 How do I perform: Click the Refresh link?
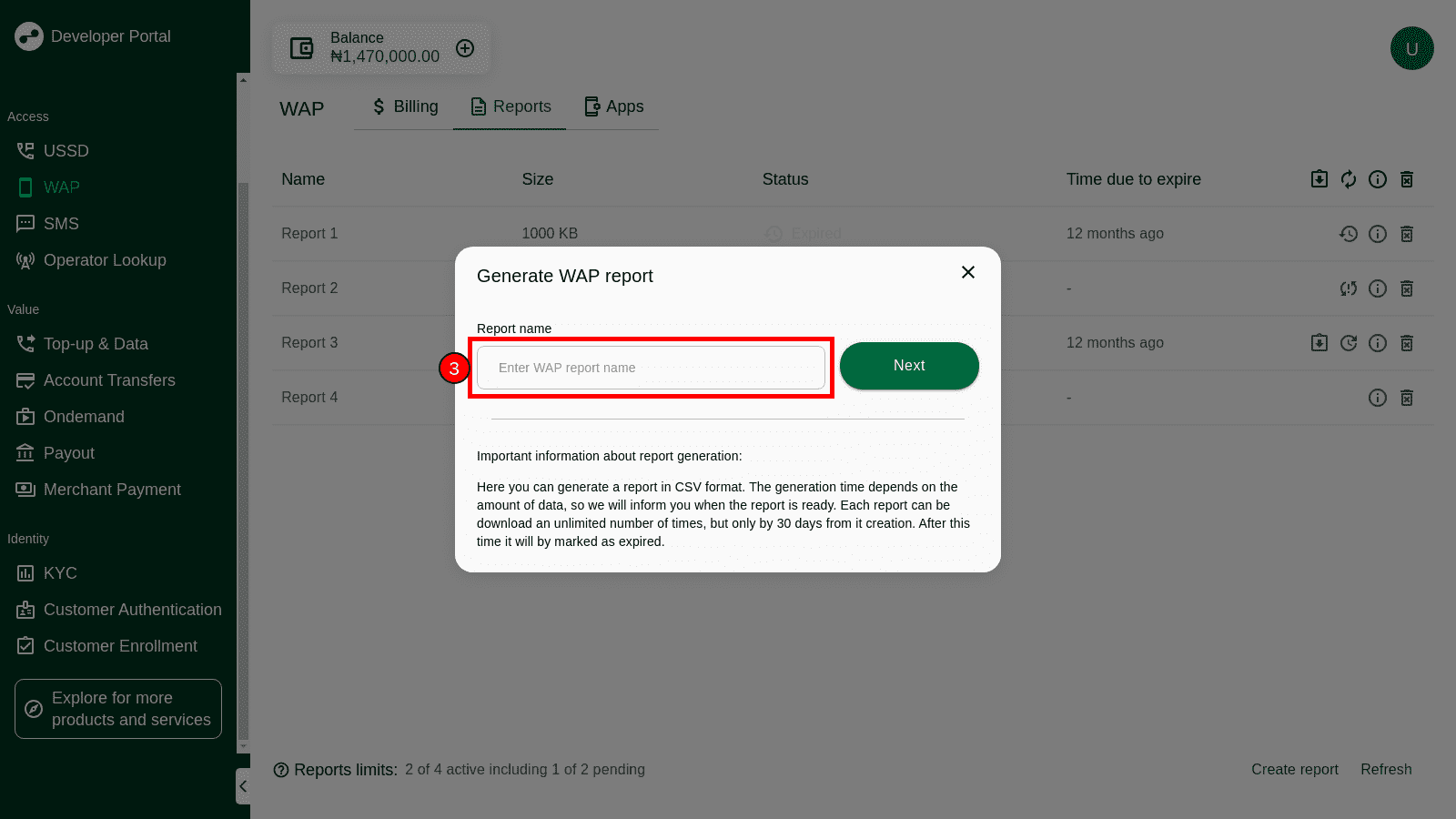tap(1386, 769)
